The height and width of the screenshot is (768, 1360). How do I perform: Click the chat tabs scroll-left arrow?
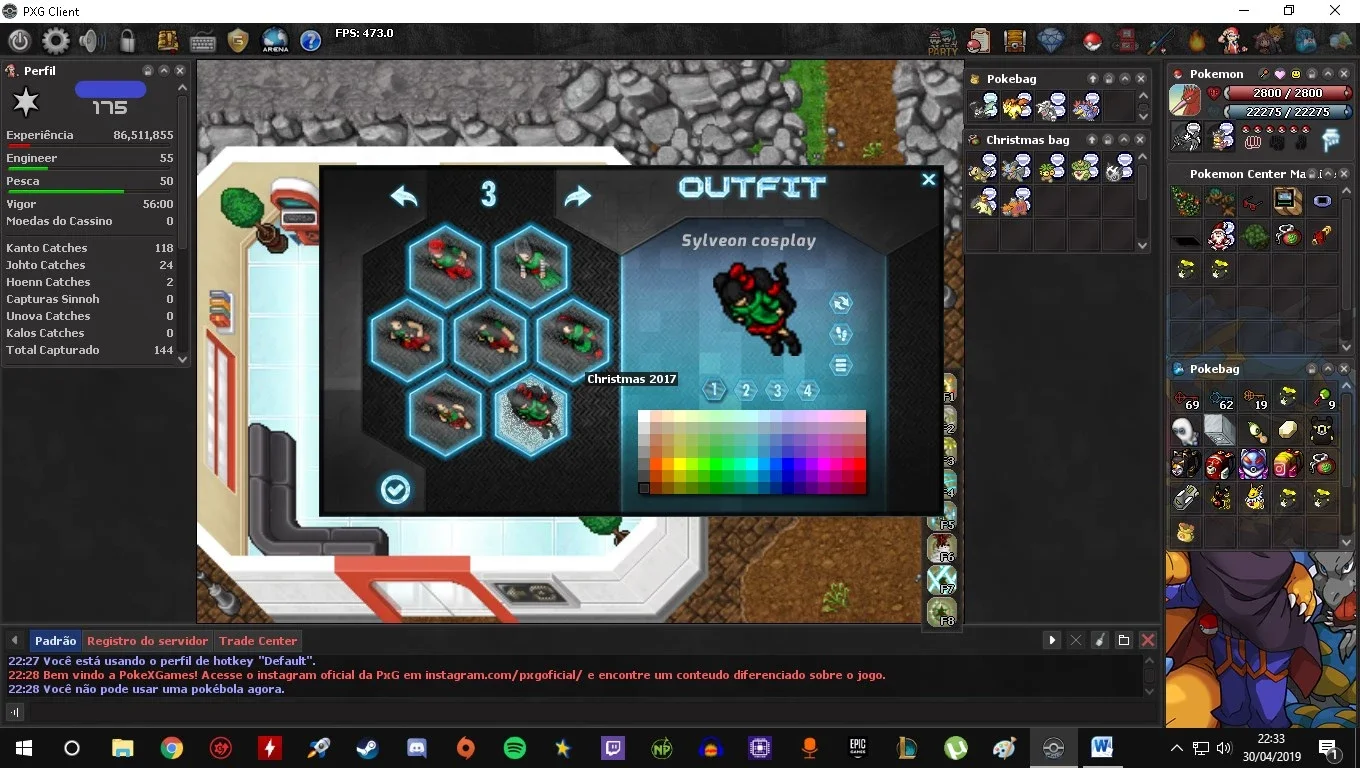(x=15, y=641)
